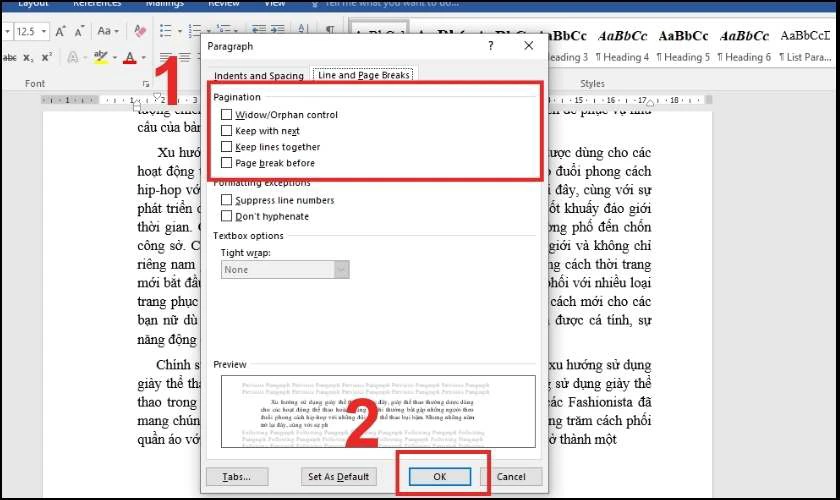The image size is (840, 500).
Task: Click the Clear All Formatting eraser icon
Action: (140, 31)
